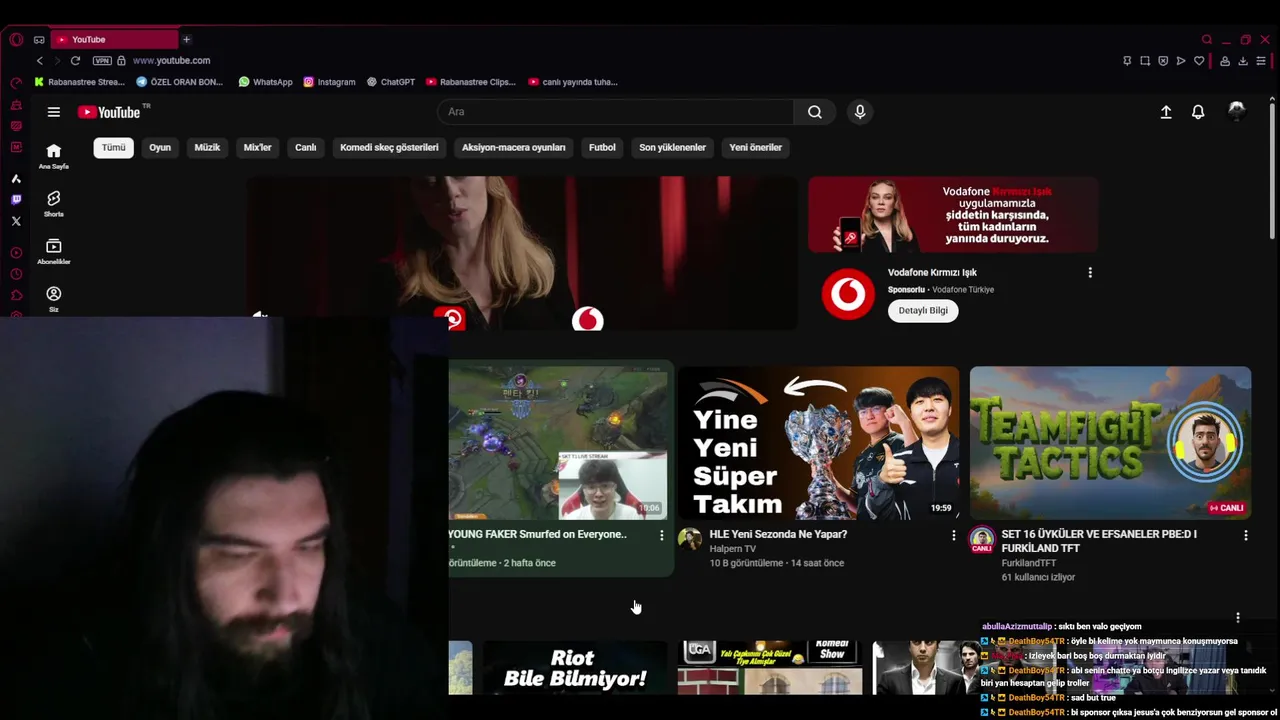Open the YouTube hamburger guide menu
The height and width of the screenshot is (720, 1280).
coord(54,112)
